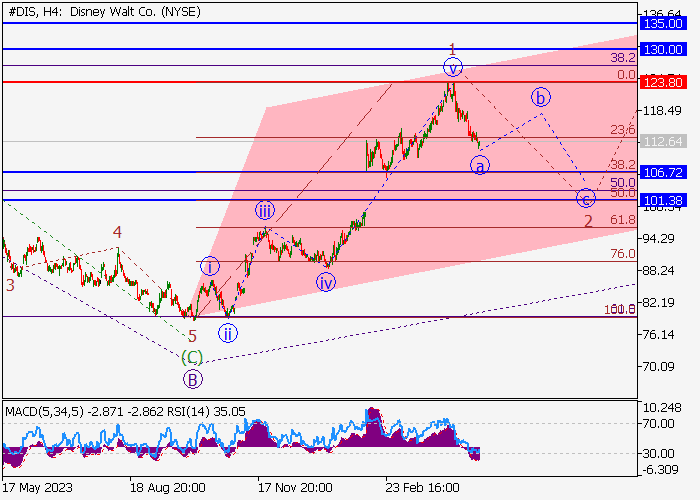Select the 135.00 blue price level label
The height and width of the screenshot is (500, 700).
point(663,24)
